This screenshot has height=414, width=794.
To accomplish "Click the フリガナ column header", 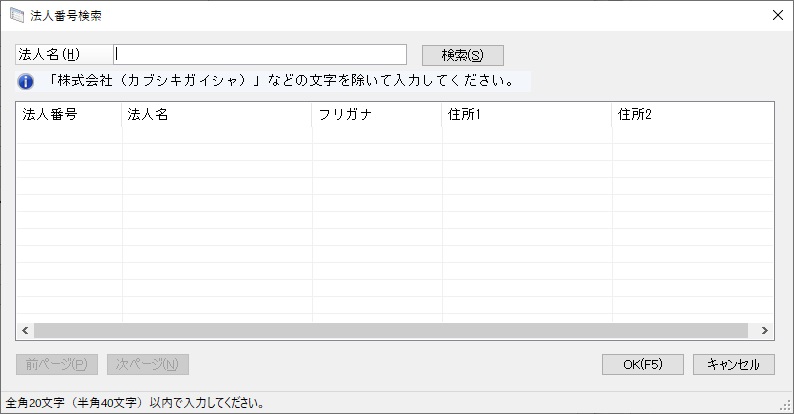I will tap(376, 114).
